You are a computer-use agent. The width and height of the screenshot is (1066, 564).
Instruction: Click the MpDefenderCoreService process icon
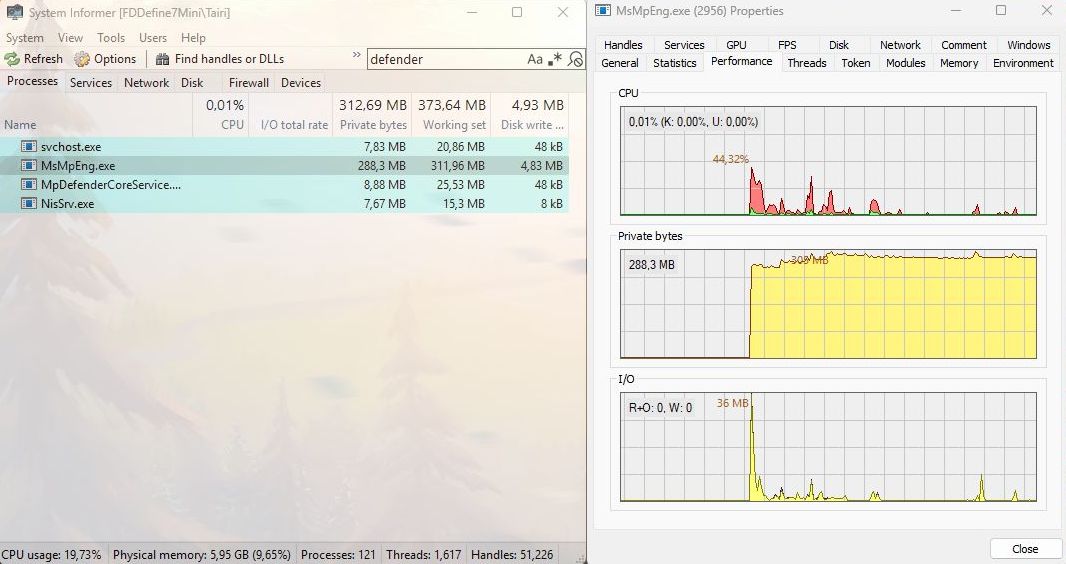coord(29,184)
